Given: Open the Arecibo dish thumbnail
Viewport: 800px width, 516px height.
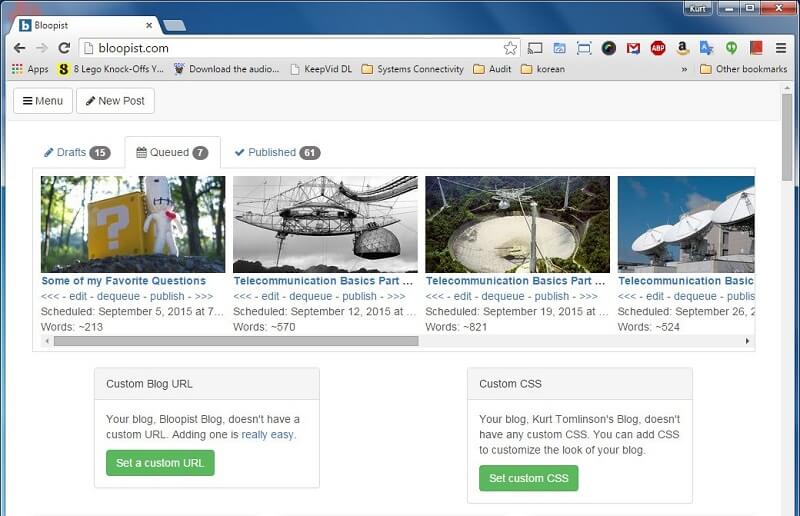Looking at the screenshot, I should click(517, 224).
